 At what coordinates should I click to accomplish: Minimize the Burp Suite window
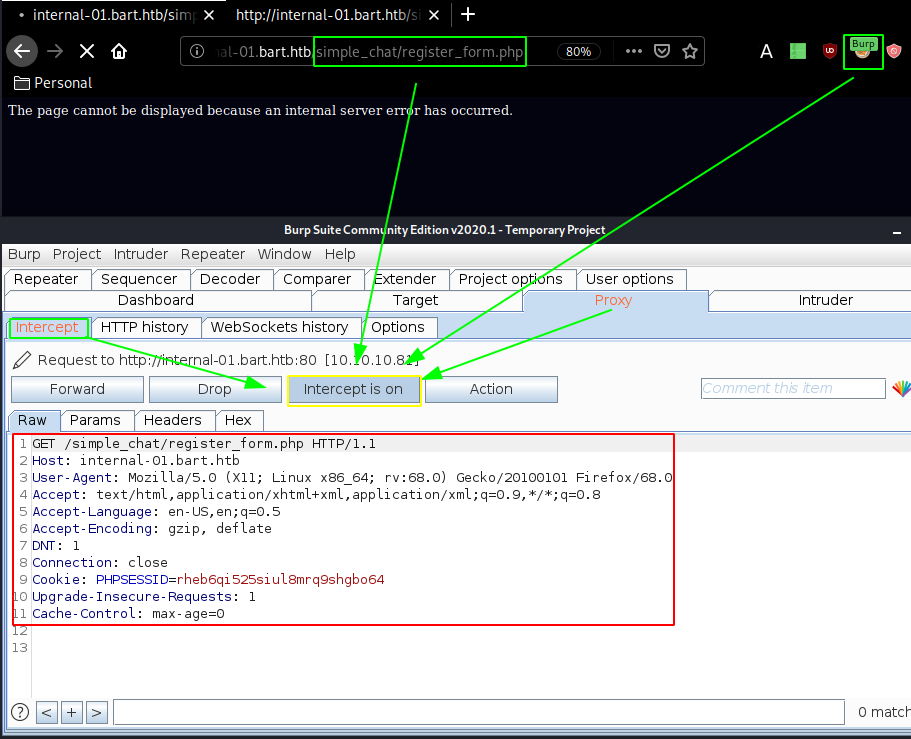point(897,232)
